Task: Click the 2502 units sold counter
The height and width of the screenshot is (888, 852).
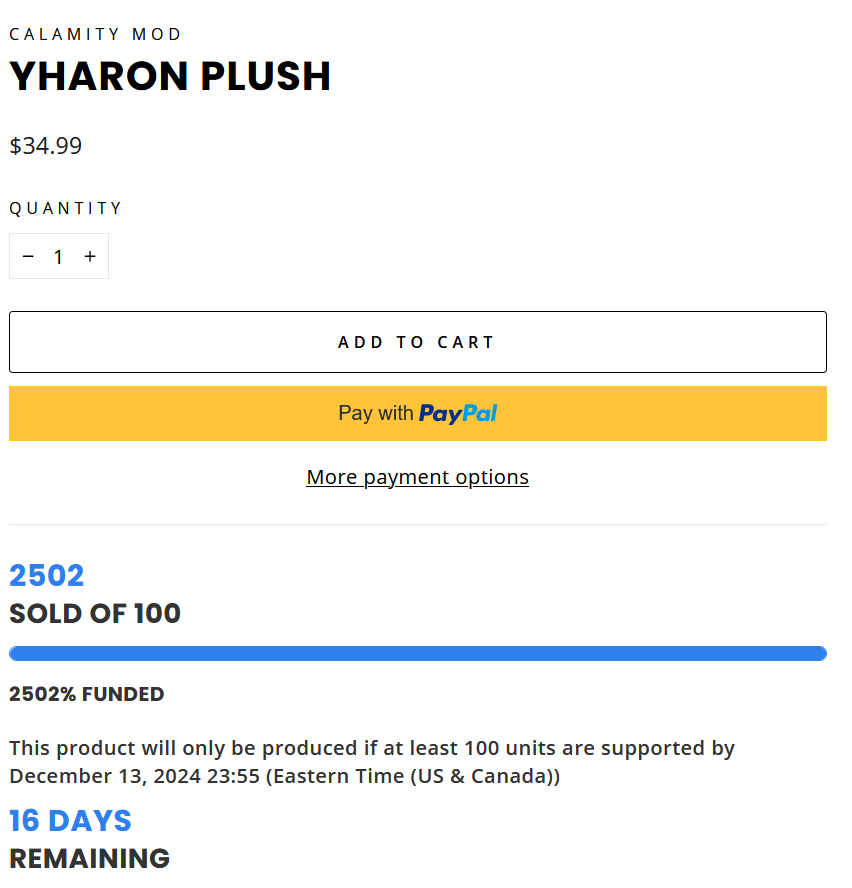Action: click(46, 576)
